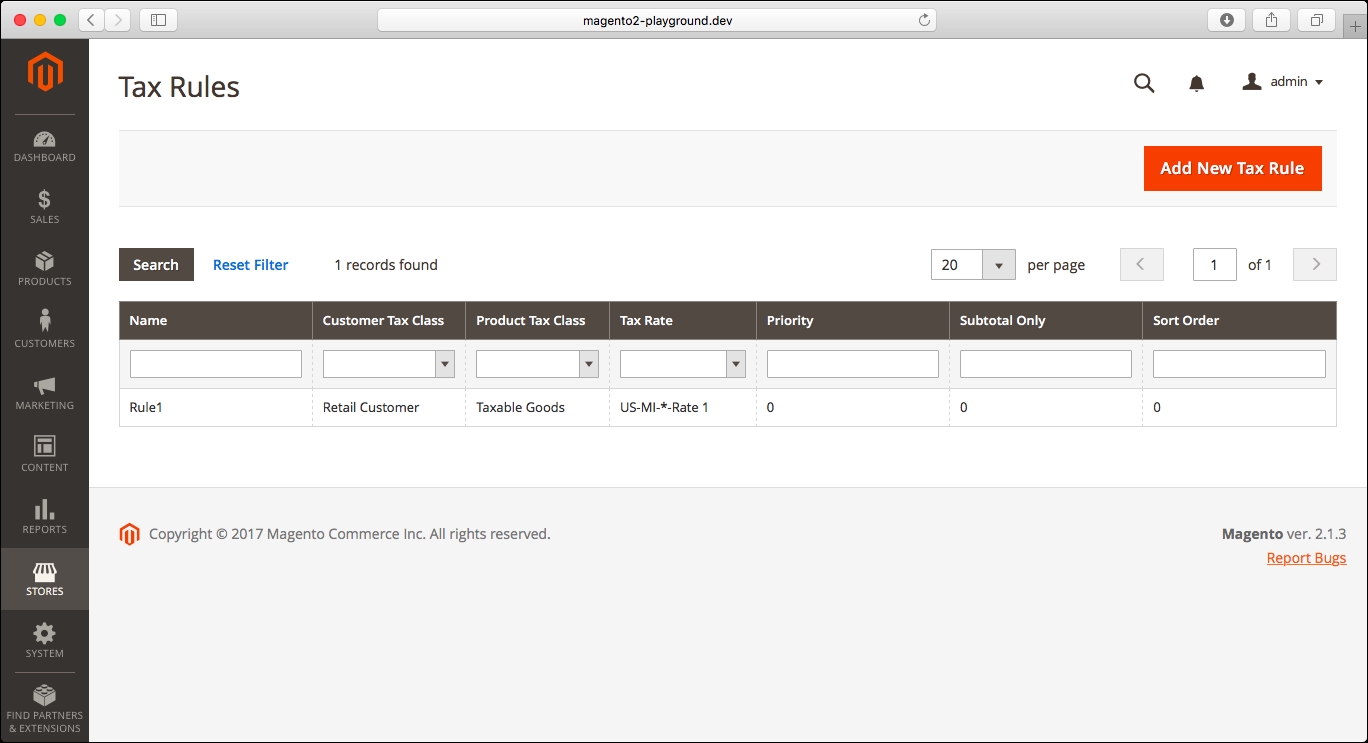Click the Search button

(x=156, y=265)
